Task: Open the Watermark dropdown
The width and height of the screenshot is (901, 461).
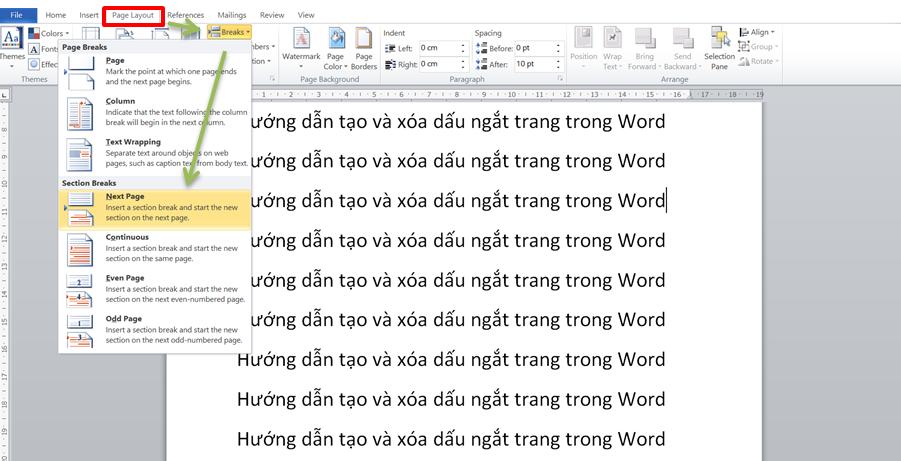Action: pos(301,49)
